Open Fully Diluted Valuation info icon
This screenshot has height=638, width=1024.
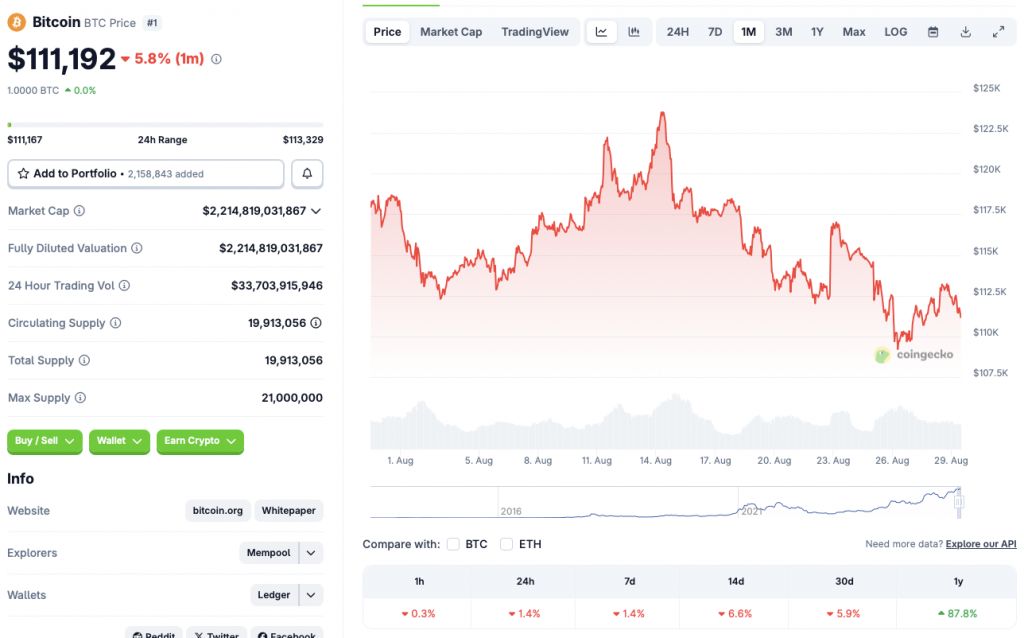[136, 248]
